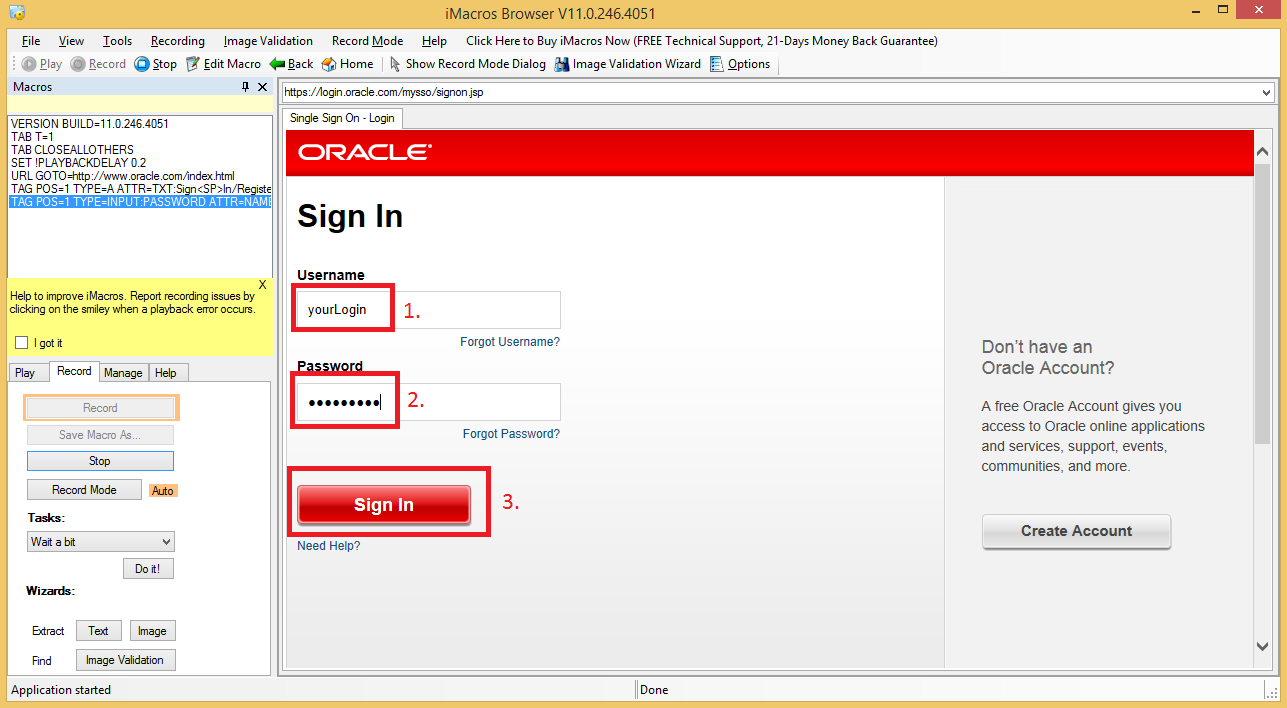Open the address bar URL dropdown
The image size is (1287, 708).
(1267, 92)
